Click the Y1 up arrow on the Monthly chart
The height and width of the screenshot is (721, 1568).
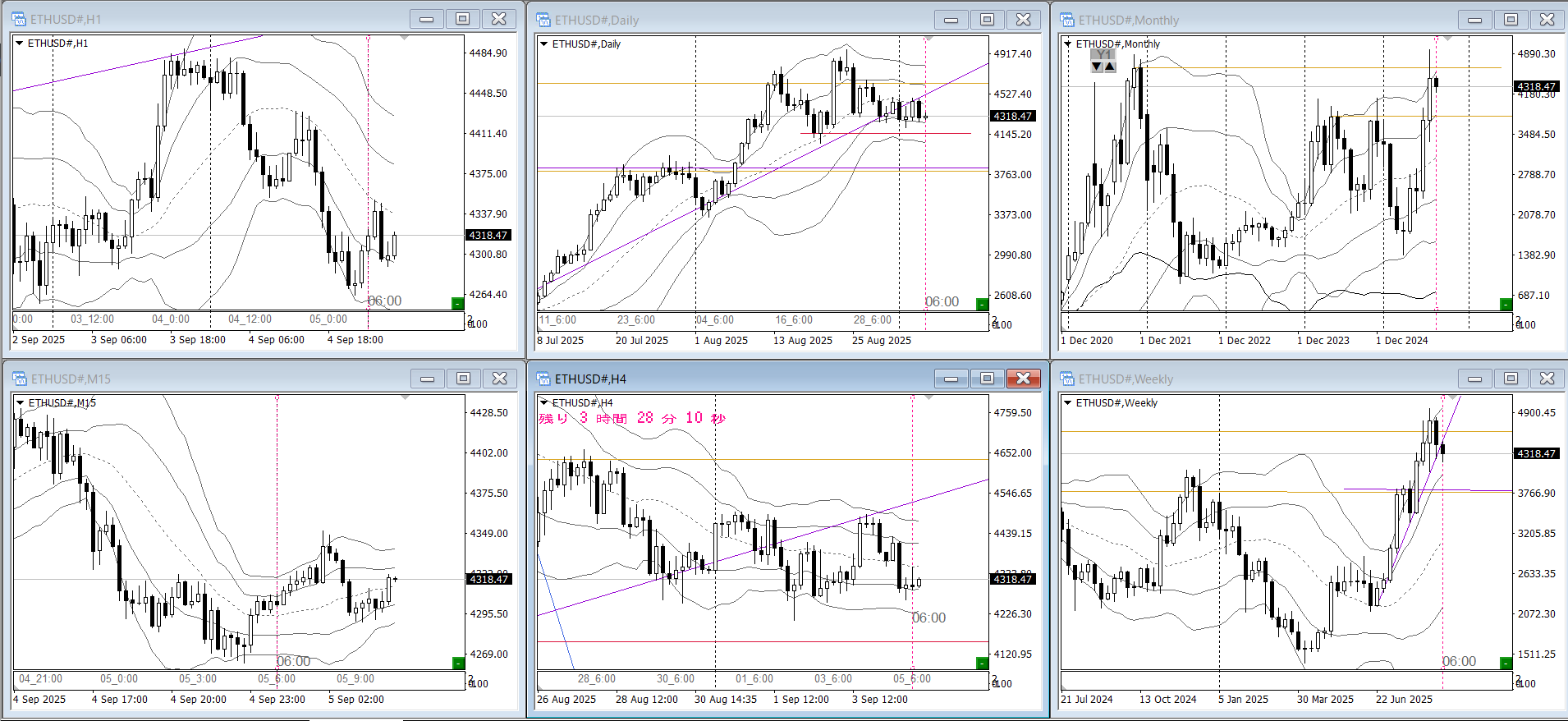click(x=1110, y=67)
